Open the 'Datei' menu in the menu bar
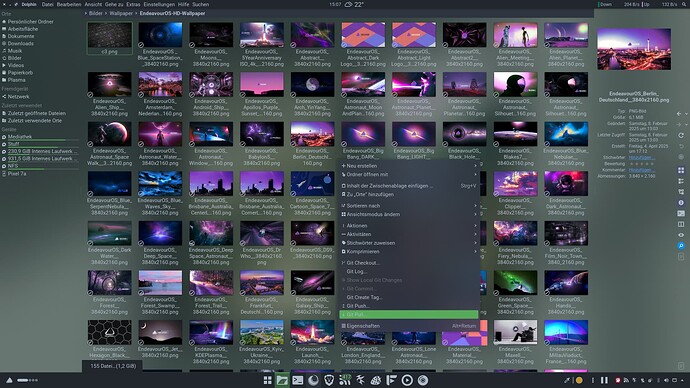The height and width of the screenshot is (388, 690). coord(47,4)
